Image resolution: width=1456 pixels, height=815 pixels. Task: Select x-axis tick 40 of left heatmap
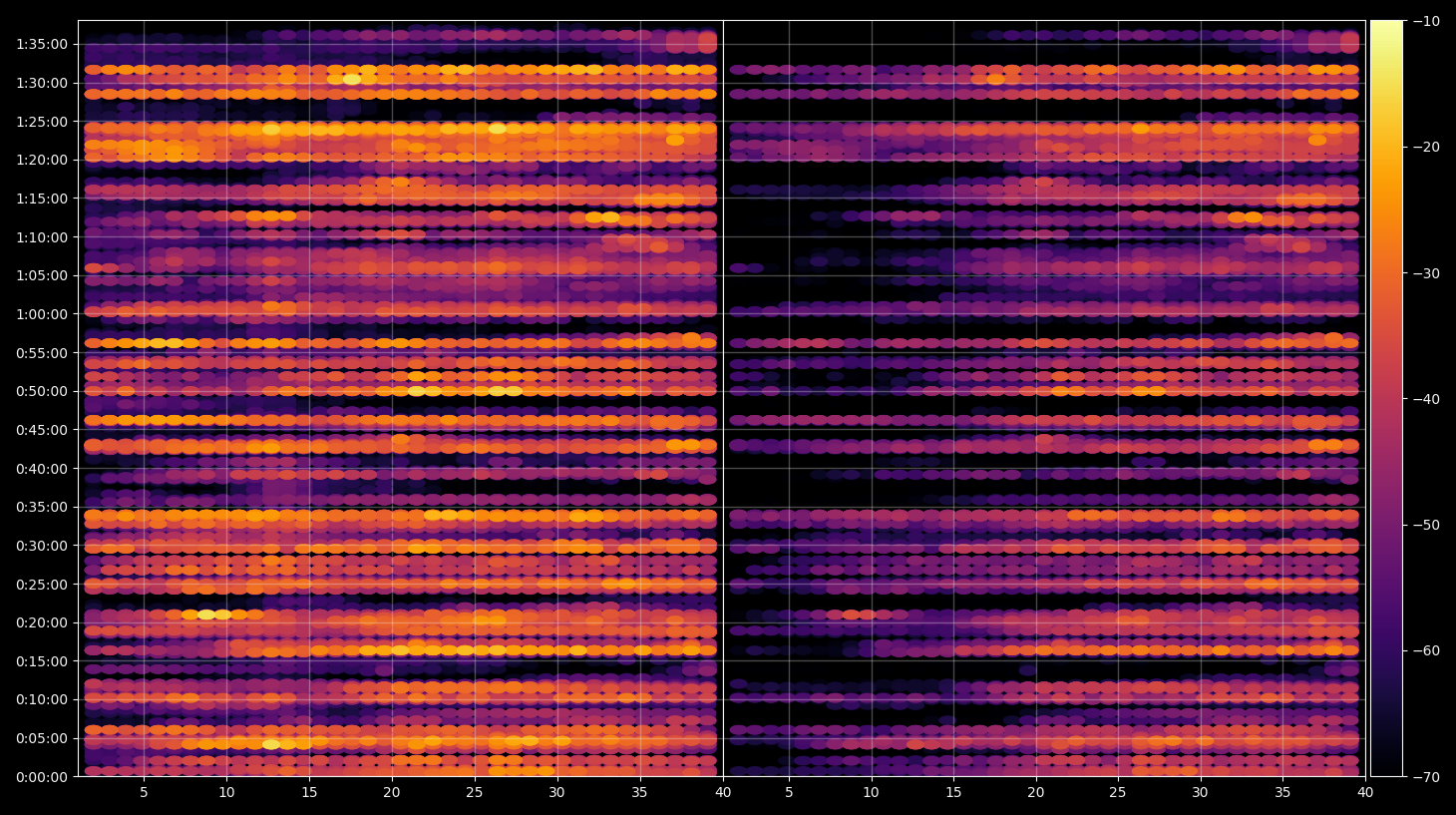coord(723,793)
